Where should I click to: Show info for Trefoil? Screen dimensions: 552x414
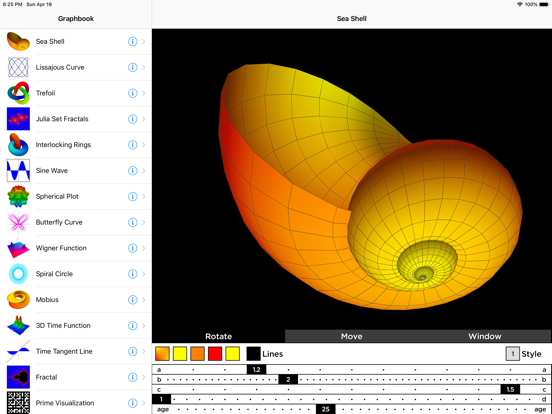tap(132, 93)
